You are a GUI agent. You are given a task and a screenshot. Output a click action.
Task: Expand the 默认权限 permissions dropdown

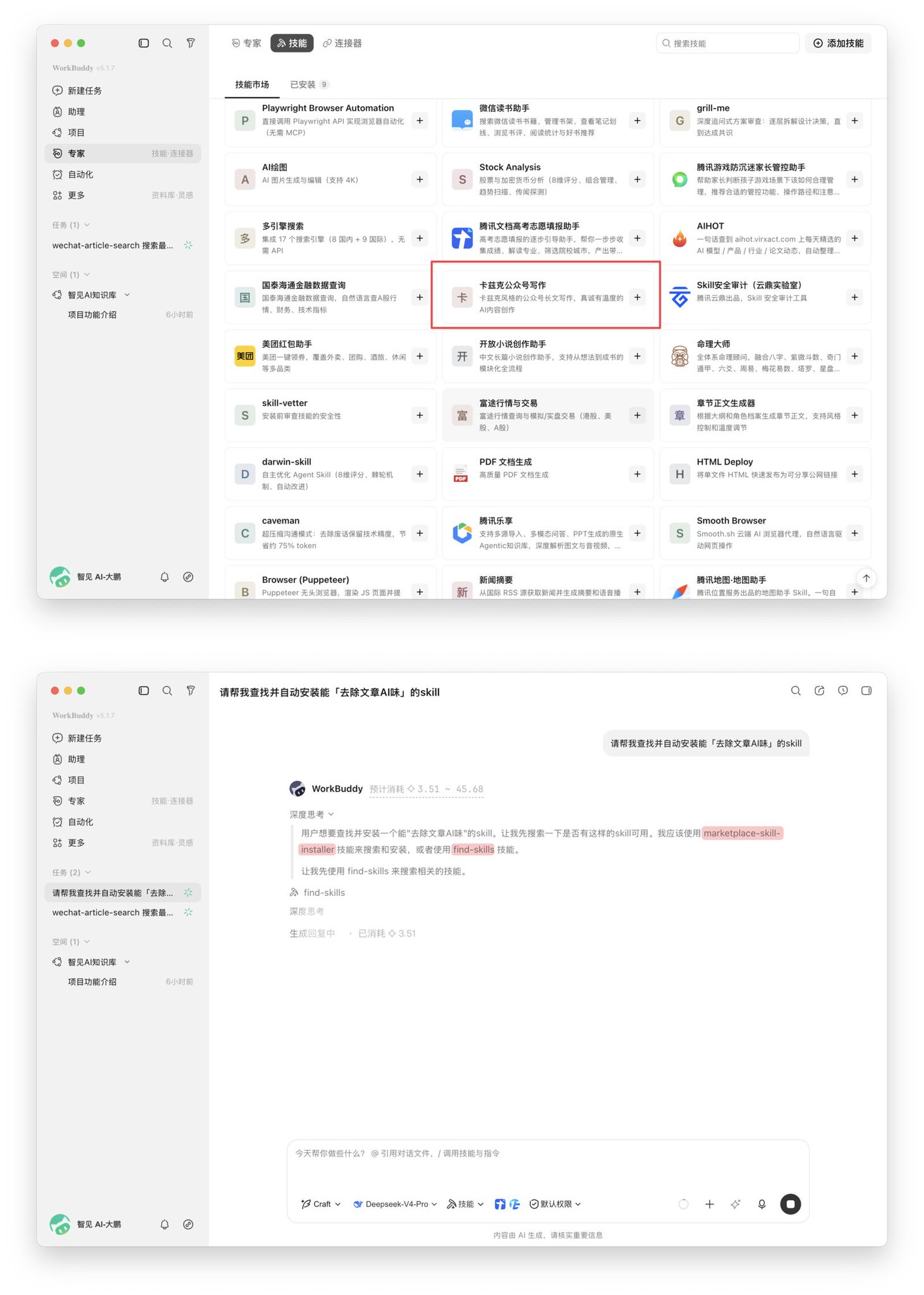pyautogui.click(x=556, y=1204)
